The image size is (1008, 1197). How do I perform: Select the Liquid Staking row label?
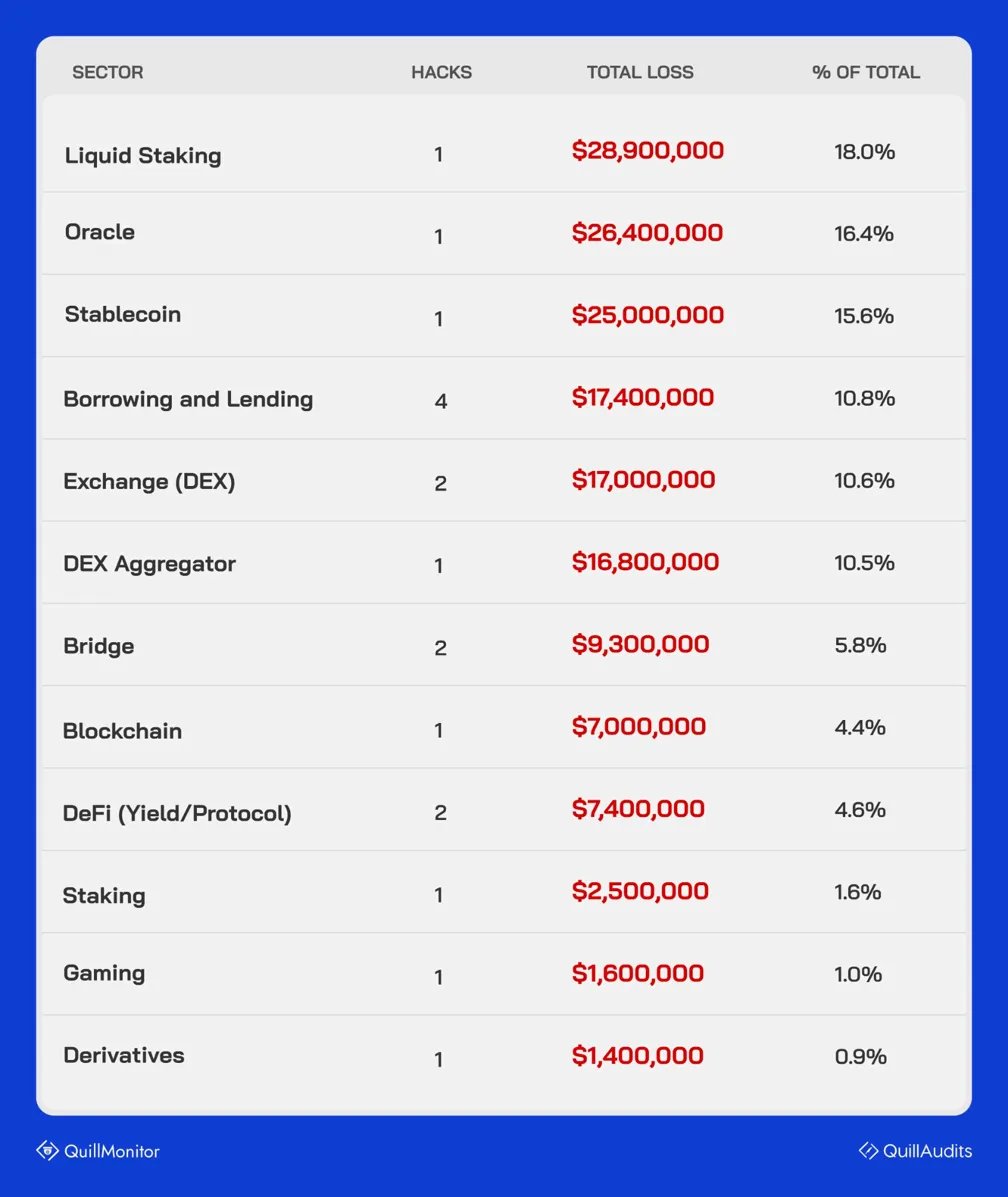pos(143,155)
